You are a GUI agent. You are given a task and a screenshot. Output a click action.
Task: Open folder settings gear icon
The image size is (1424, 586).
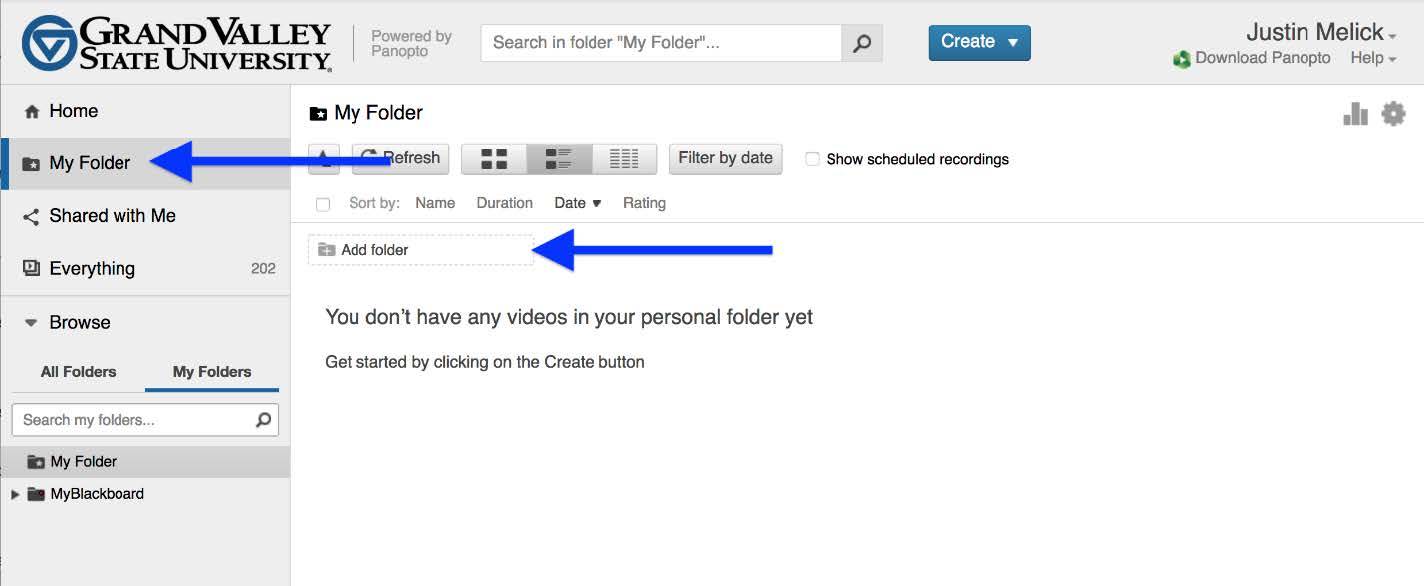1393,114
